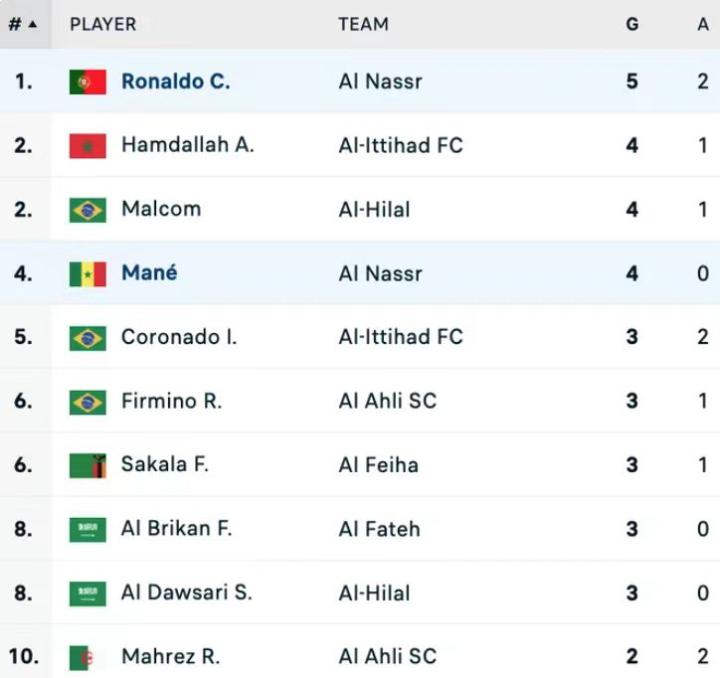Open Al Feiha team page
The height and width of the screenshot is (678, 720).
tap(378, 465)
